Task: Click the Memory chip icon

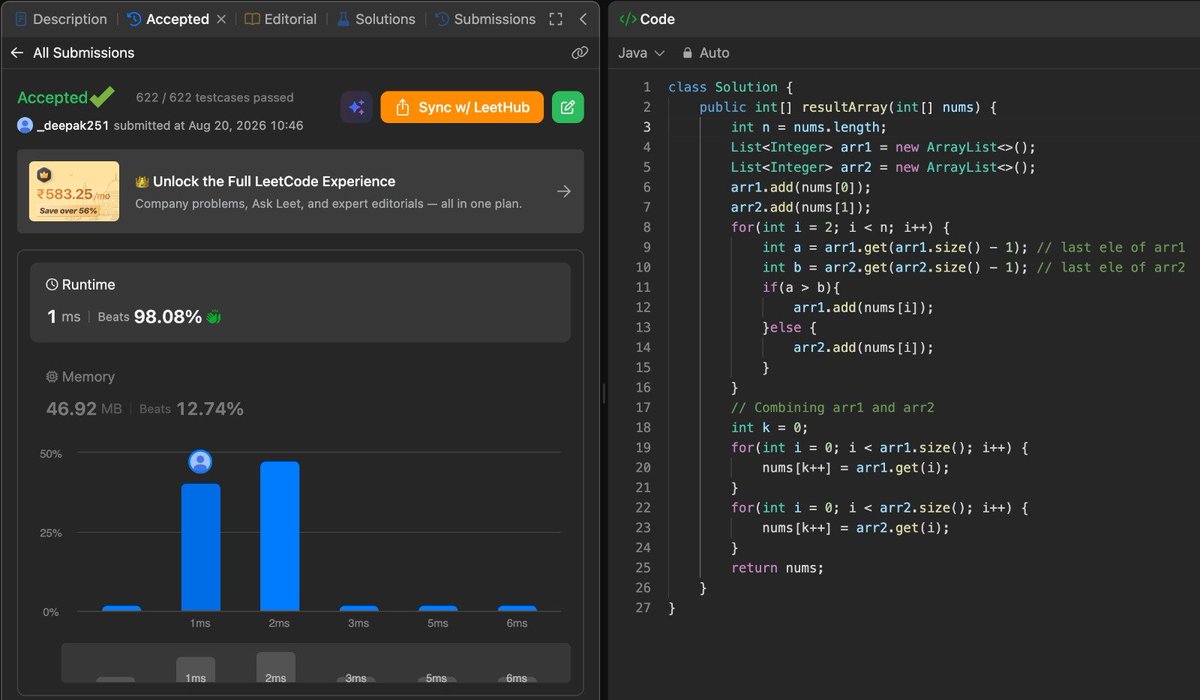Action: coord(52,377)
